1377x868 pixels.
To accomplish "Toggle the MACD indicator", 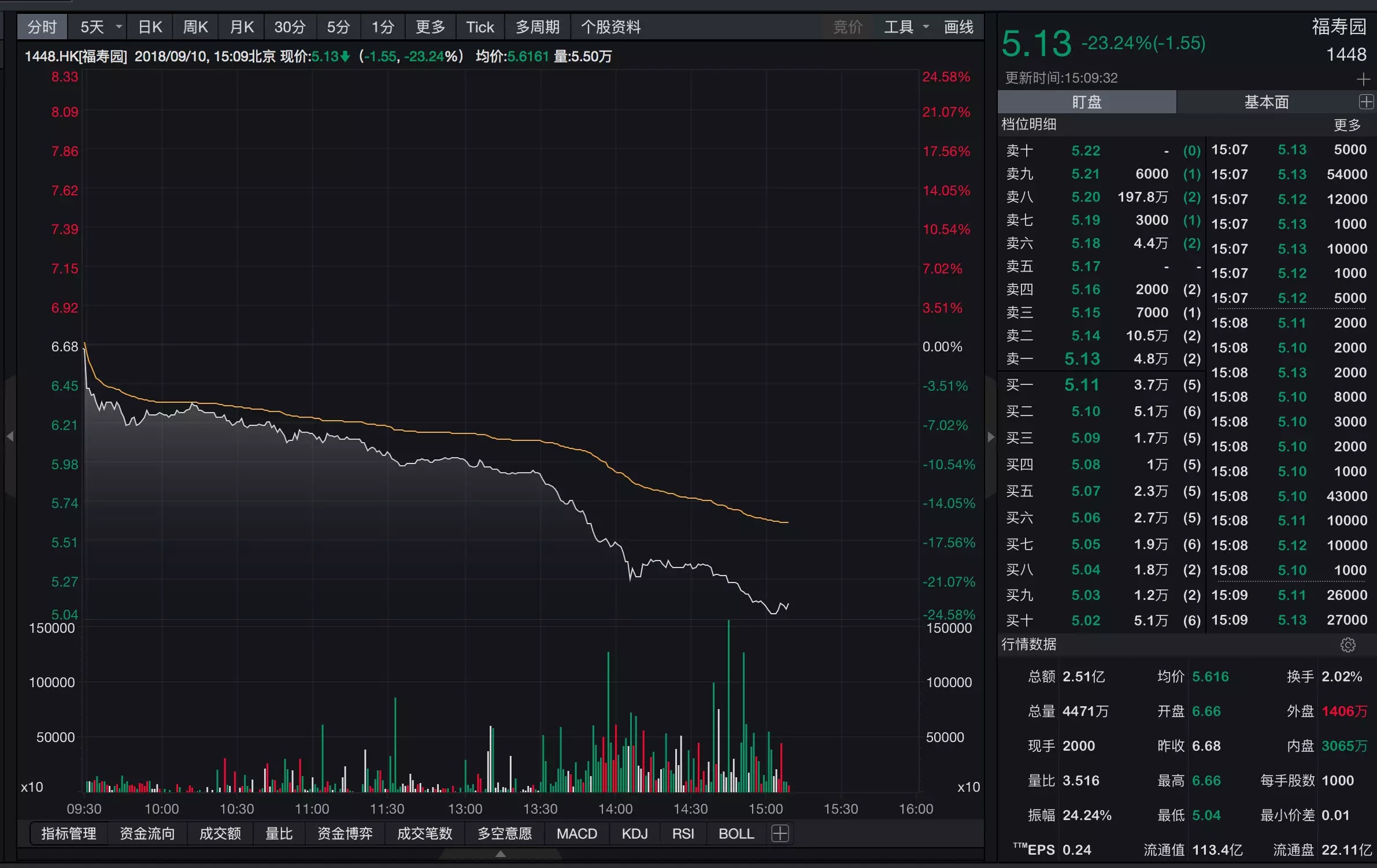I will pyautogui.click(x=576, y=833).
